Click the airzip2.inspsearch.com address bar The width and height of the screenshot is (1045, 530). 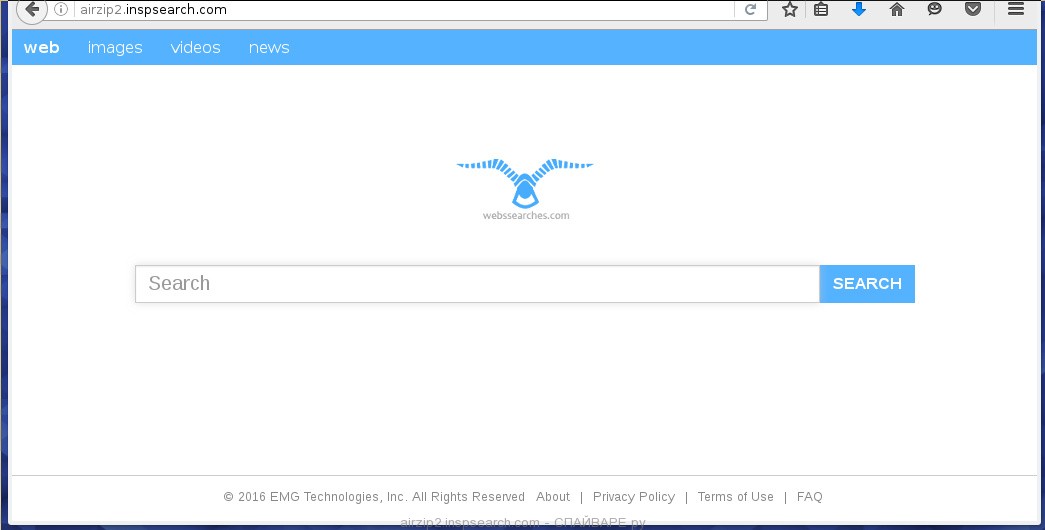coord(404,9)
